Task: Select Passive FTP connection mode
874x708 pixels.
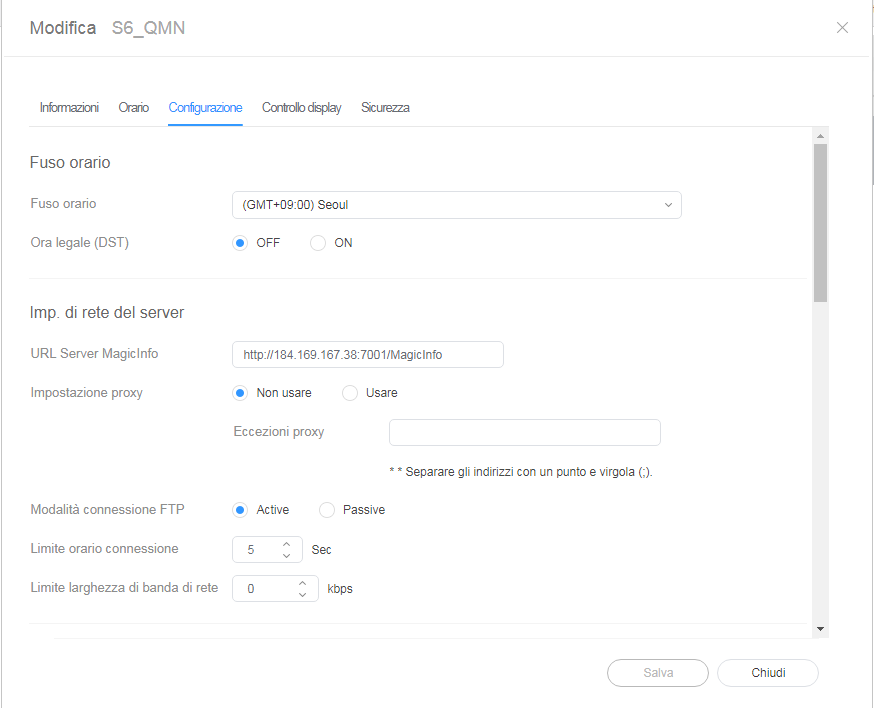Action: pyautogui.click(x=327, y=510)
